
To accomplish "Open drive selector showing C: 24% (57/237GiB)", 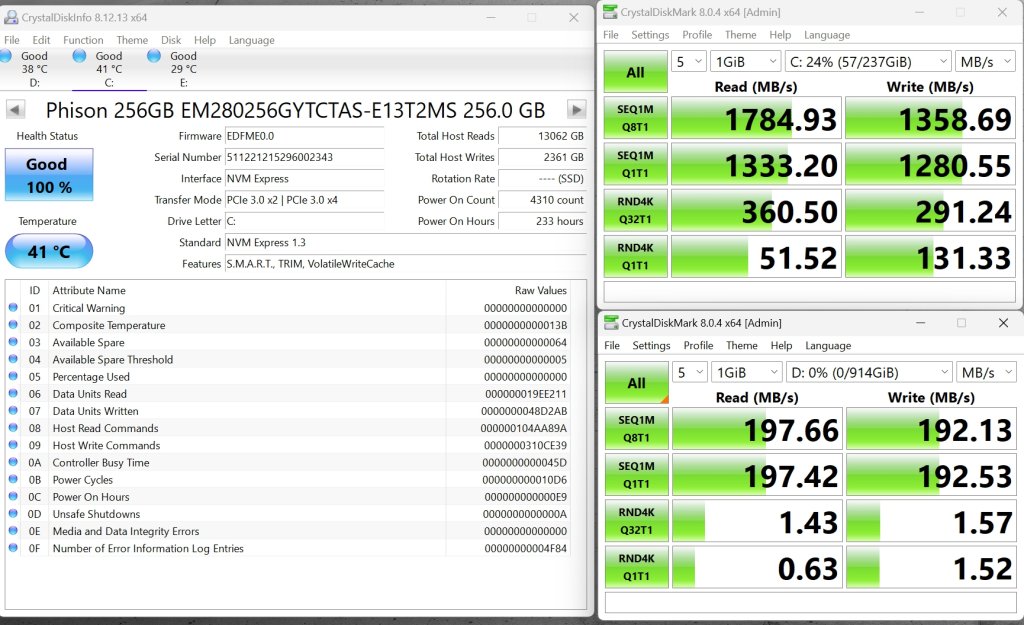I will click(867, 61).
